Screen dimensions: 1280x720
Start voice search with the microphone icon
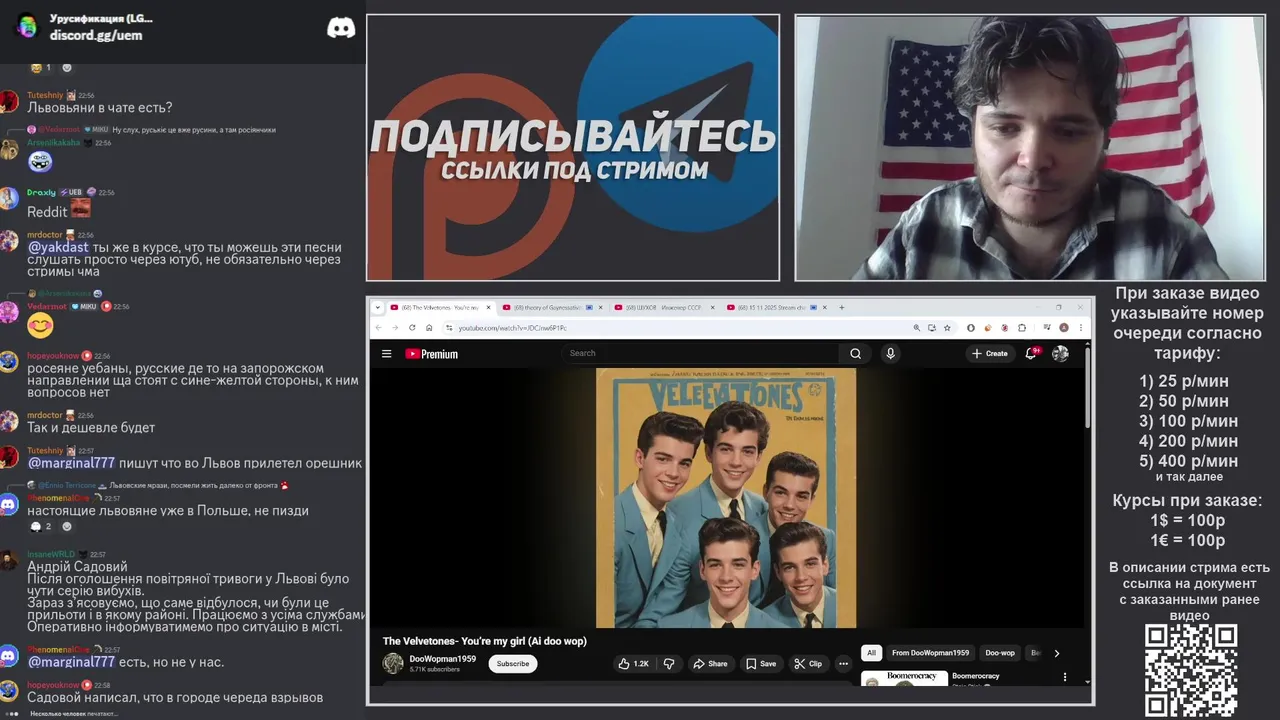890,353
